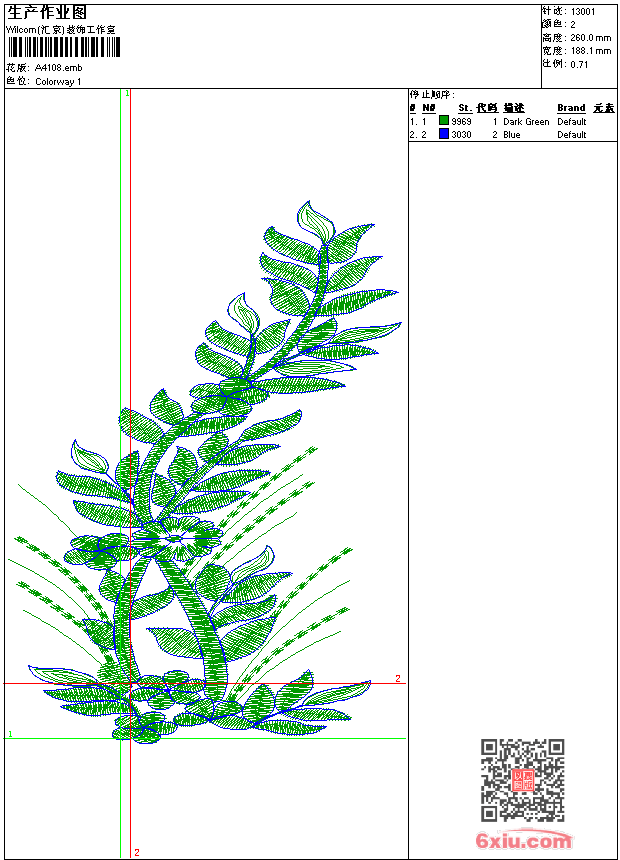This screenshot has height=860, width=620.
Task: Select the Dark Green row description
Action: (x=526, y=122)
